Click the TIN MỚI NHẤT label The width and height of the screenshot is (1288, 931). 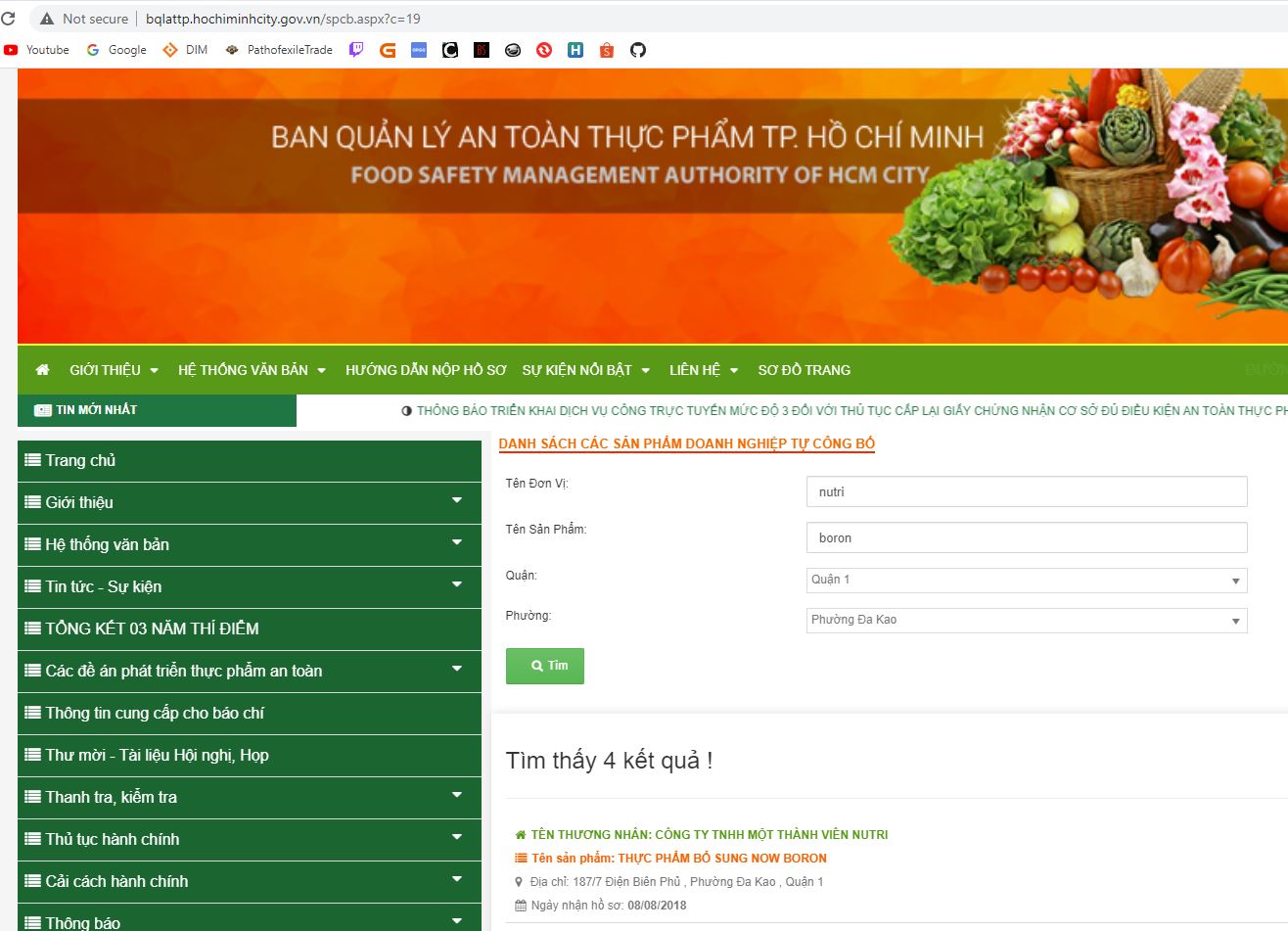tap(96, 410)
